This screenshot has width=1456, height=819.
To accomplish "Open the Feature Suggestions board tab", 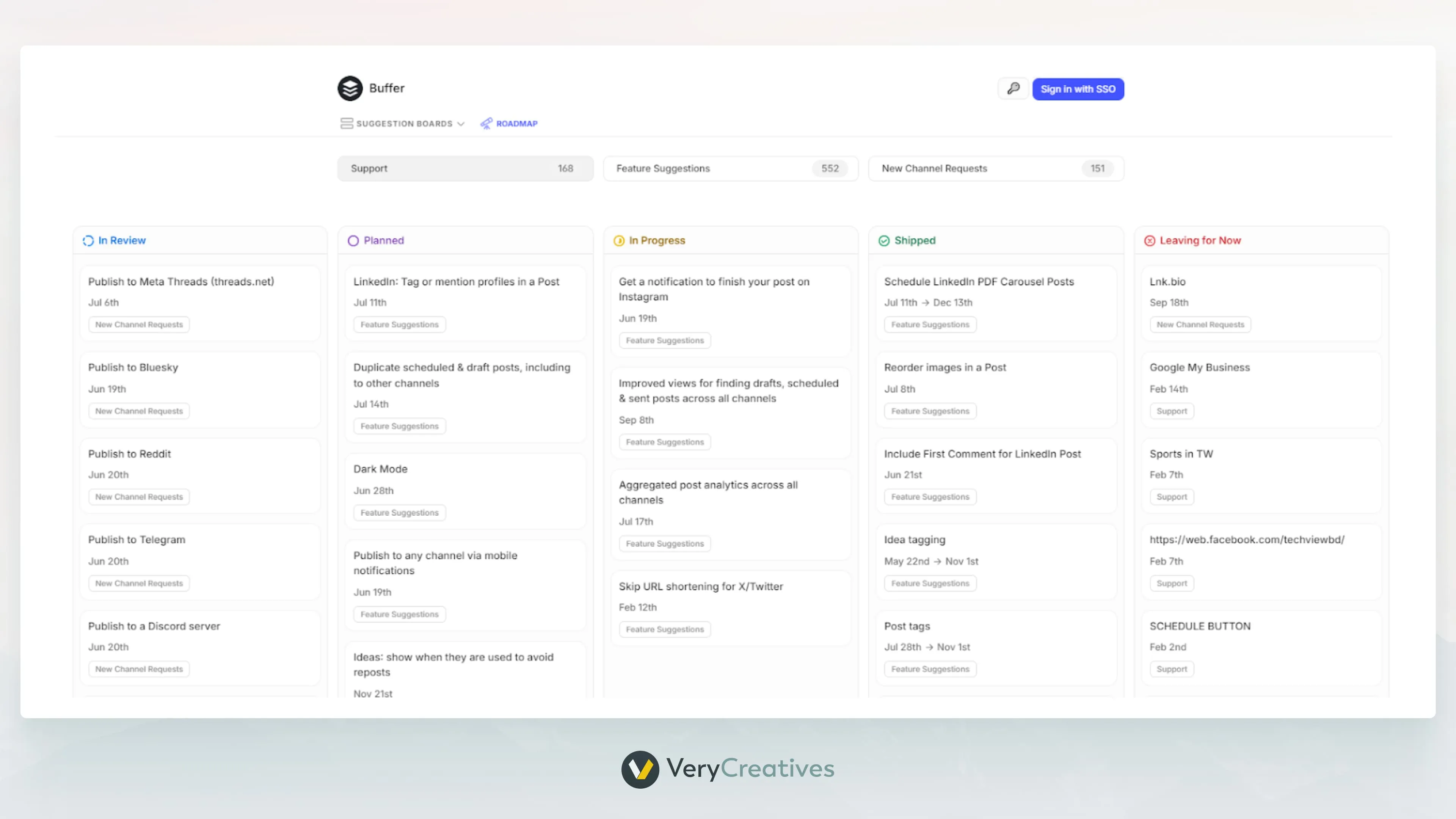I will tap(730, 168).
